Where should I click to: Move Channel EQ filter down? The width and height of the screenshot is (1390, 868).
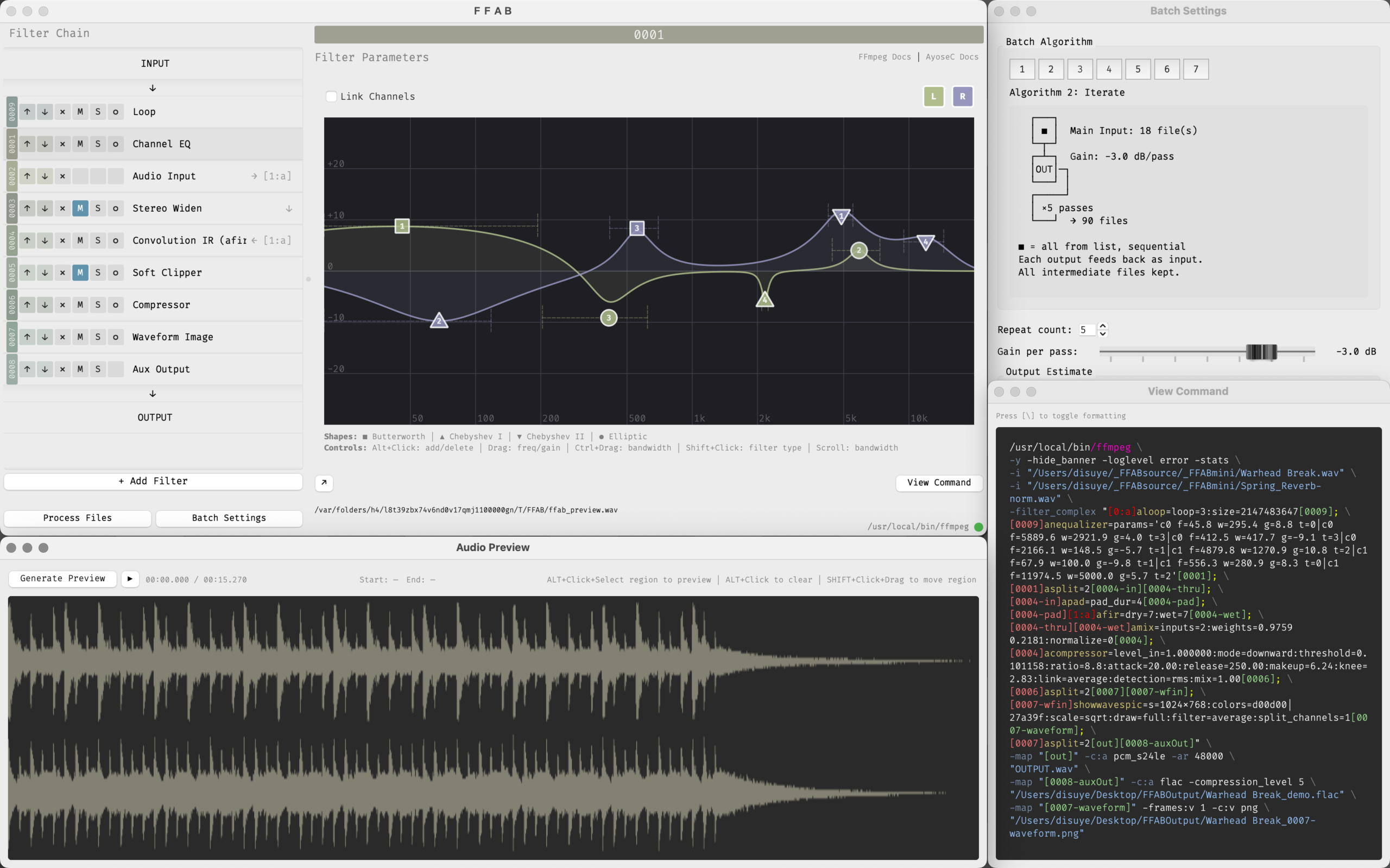(x=45, y=144)
